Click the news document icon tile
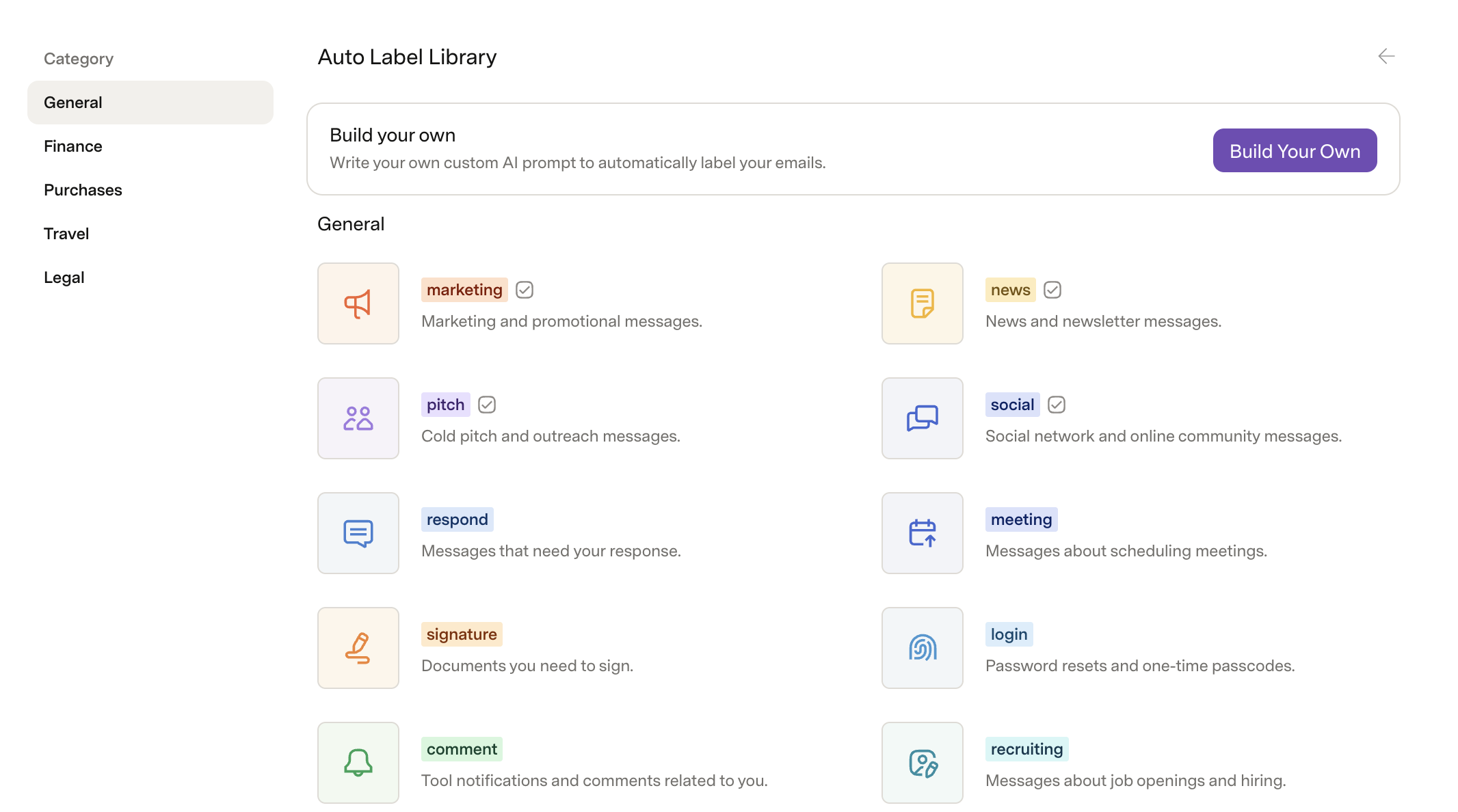This screenshot has width=1458, height=812. (x=923, y=303)
